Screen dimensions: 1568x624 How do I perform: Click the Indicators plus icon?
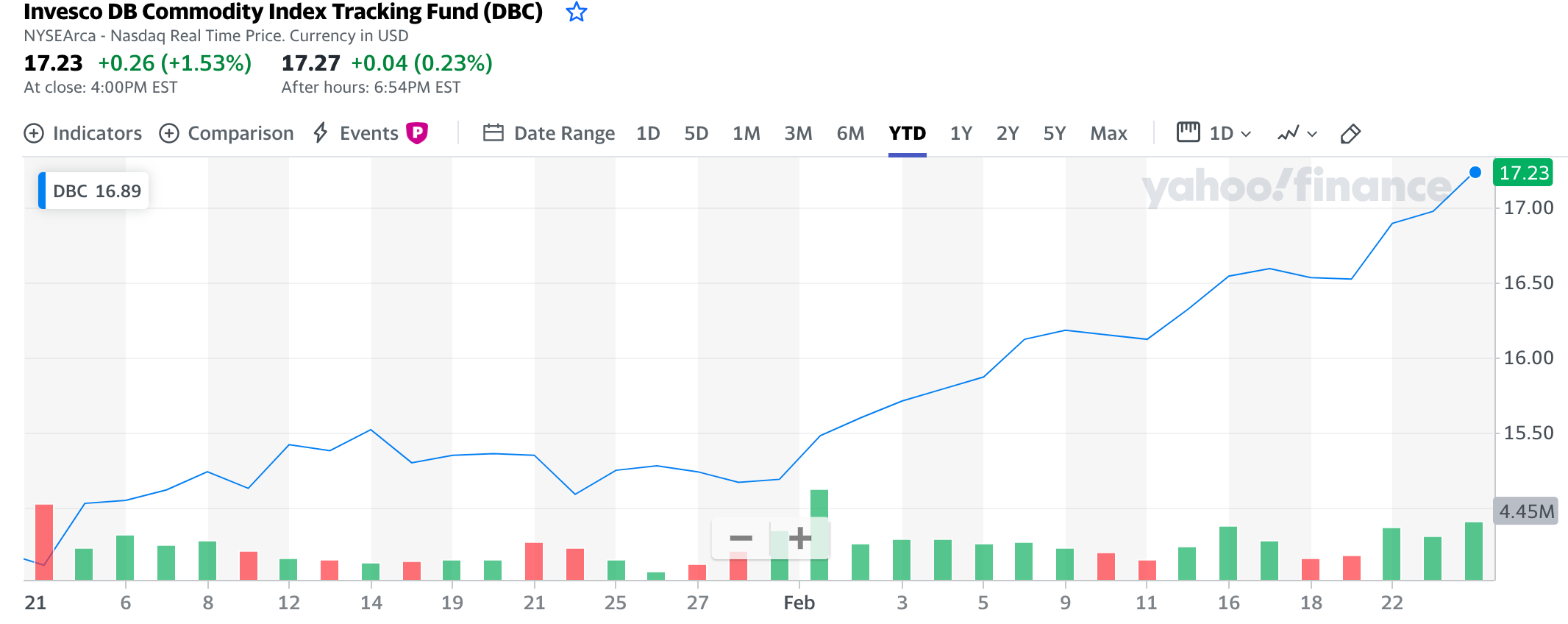pos(34,133)
